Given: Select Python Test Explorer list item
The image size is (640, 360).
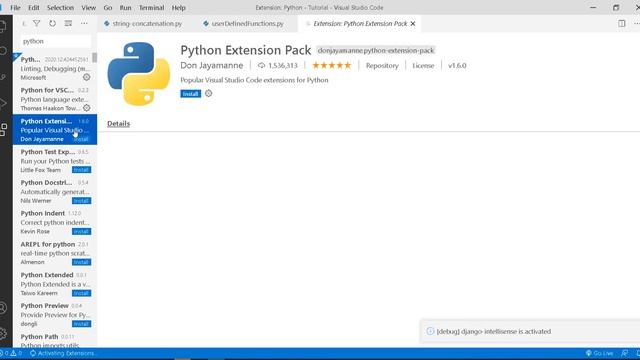Looking at the screenshot, I should click(55, 160).
